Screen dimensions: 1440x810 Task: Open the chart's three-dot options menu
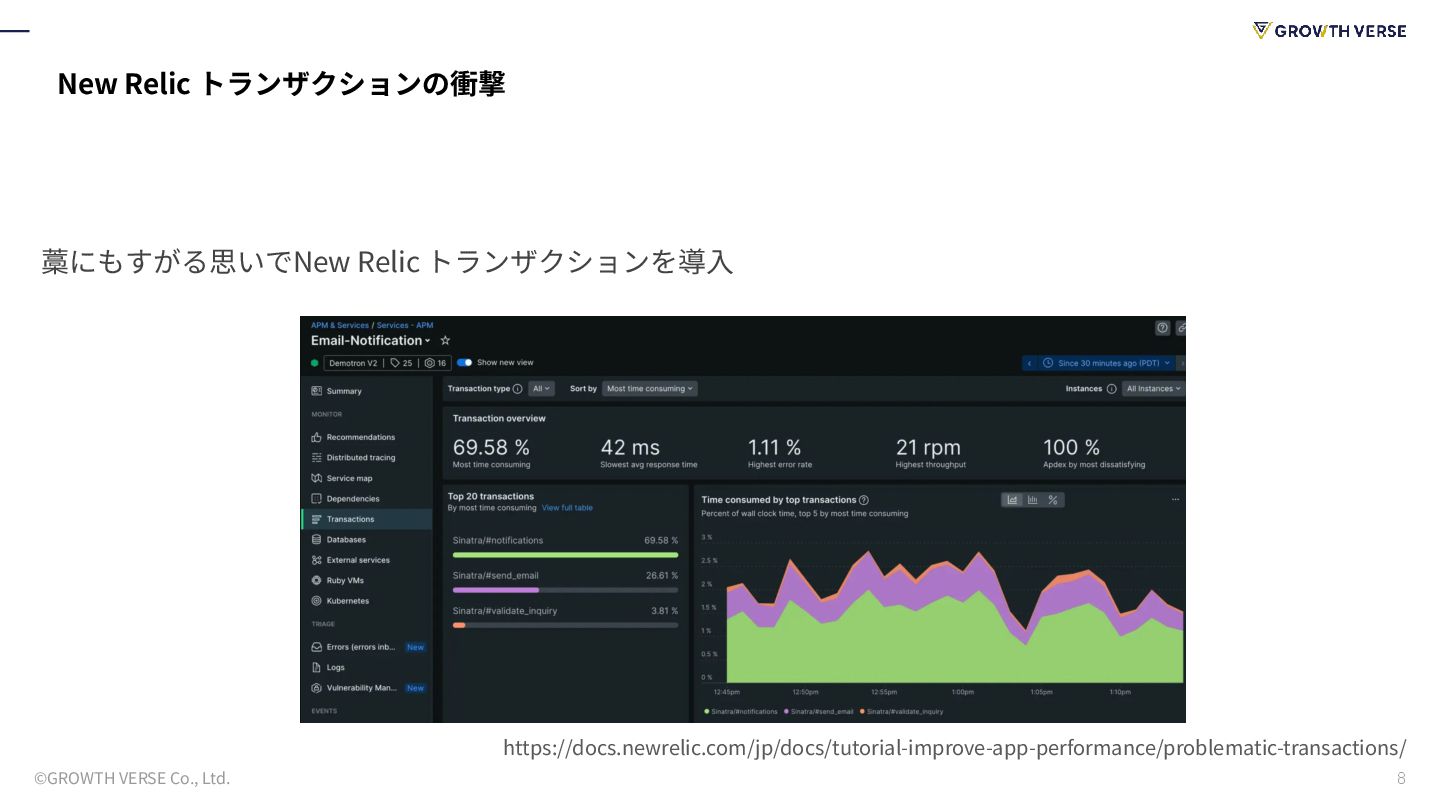1175,499
